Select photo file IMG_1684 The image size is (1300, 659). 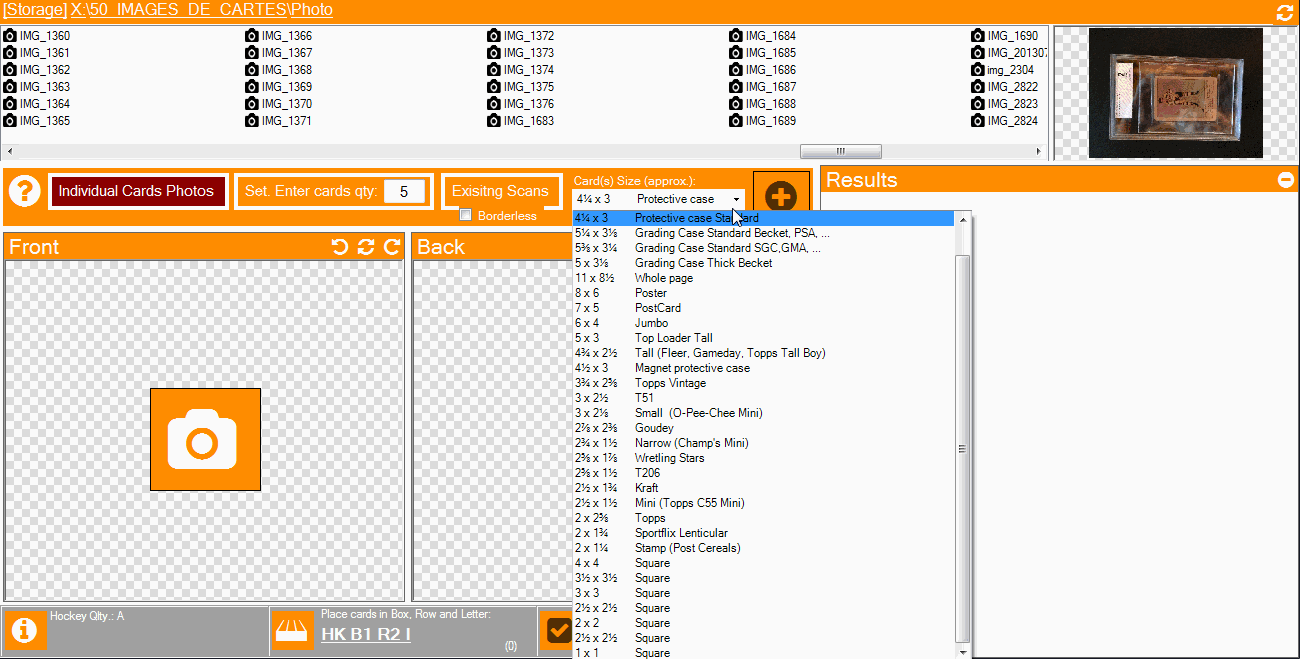point(763,36)
